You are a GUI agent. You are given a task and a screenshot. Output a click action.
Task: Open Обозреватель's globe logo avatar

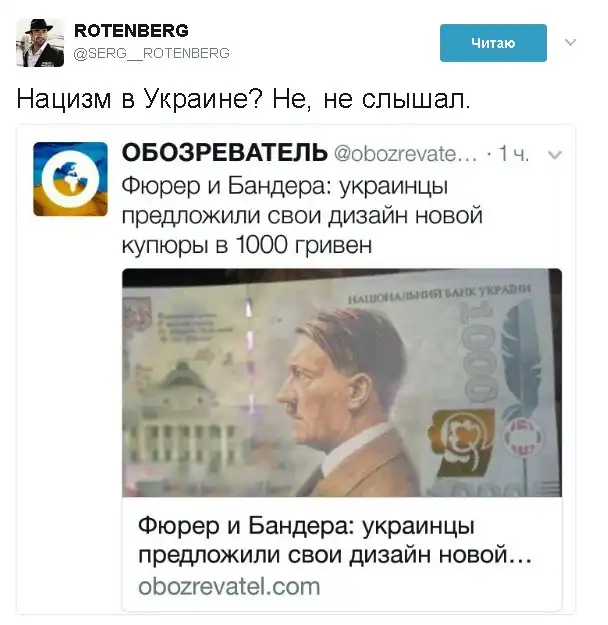click(71, 179)
